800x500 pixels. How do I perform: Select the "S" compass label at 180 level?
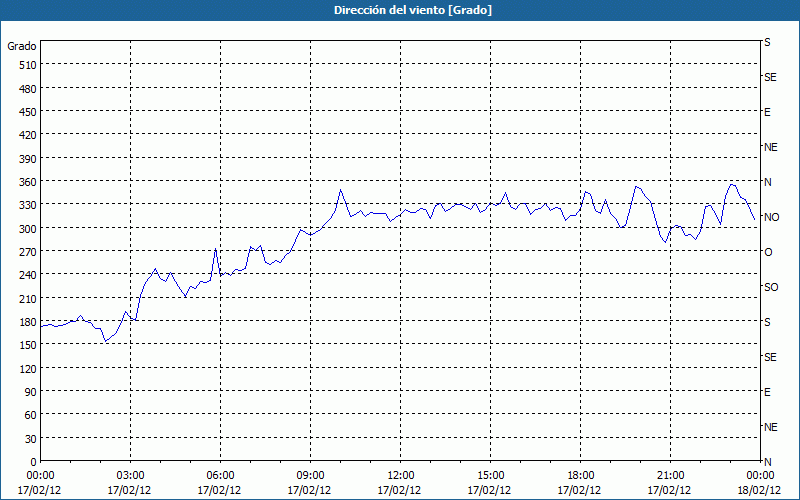coord(767,322)
